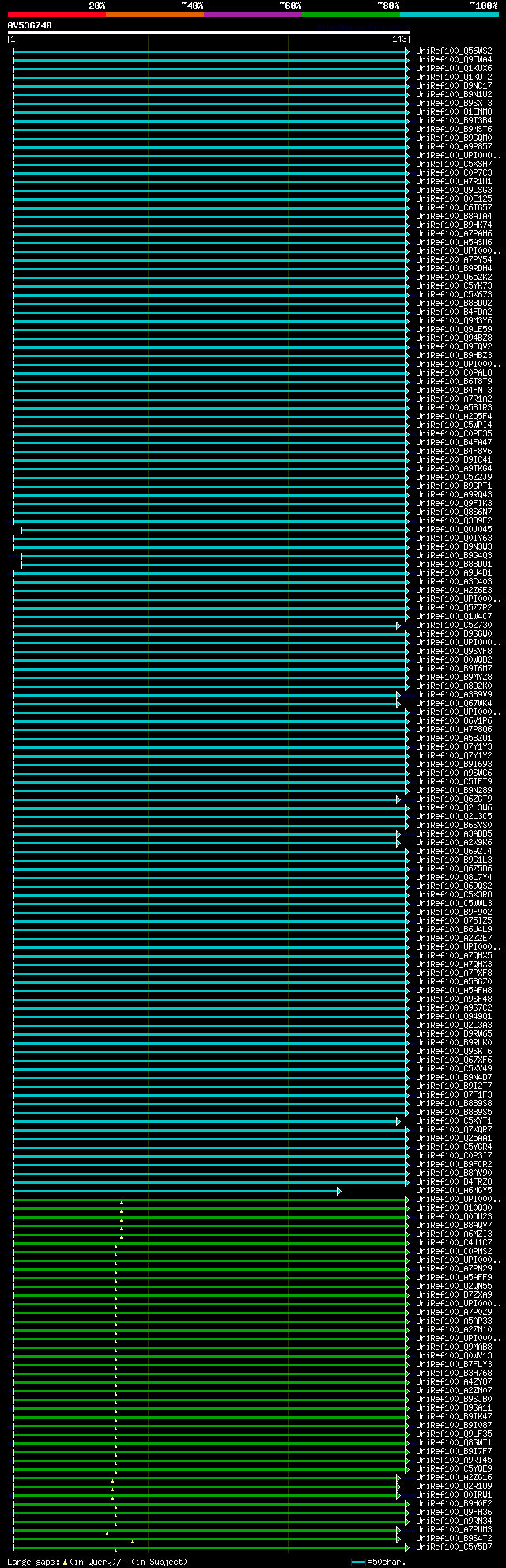Click the white query sequence bar
The height and width of the screenshot is (1568, 506).
click(209, 32)
